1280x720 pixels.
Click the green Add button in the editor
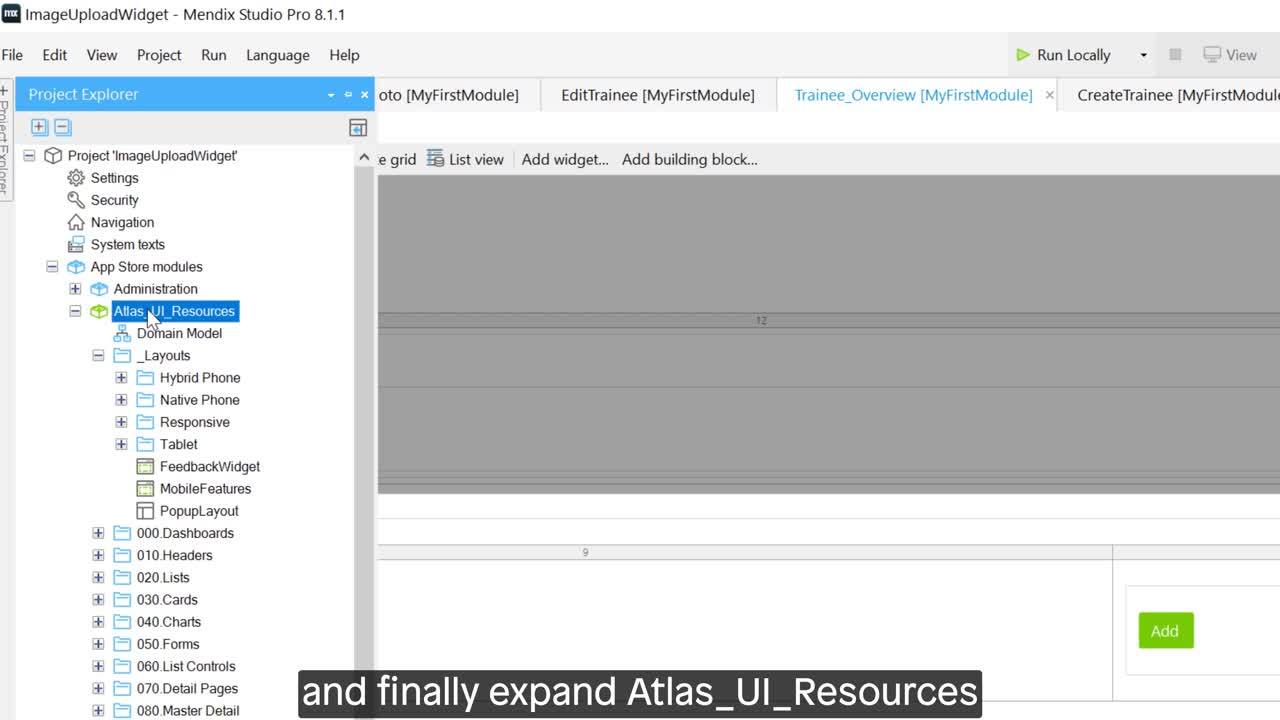[x=1164, y=630]
